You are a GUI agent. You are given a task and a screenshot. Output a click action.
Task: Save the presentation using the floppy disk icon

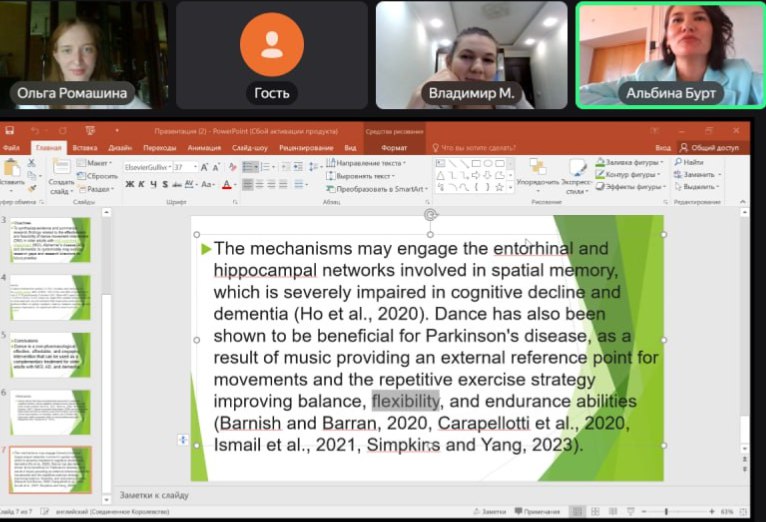[9, 130]
